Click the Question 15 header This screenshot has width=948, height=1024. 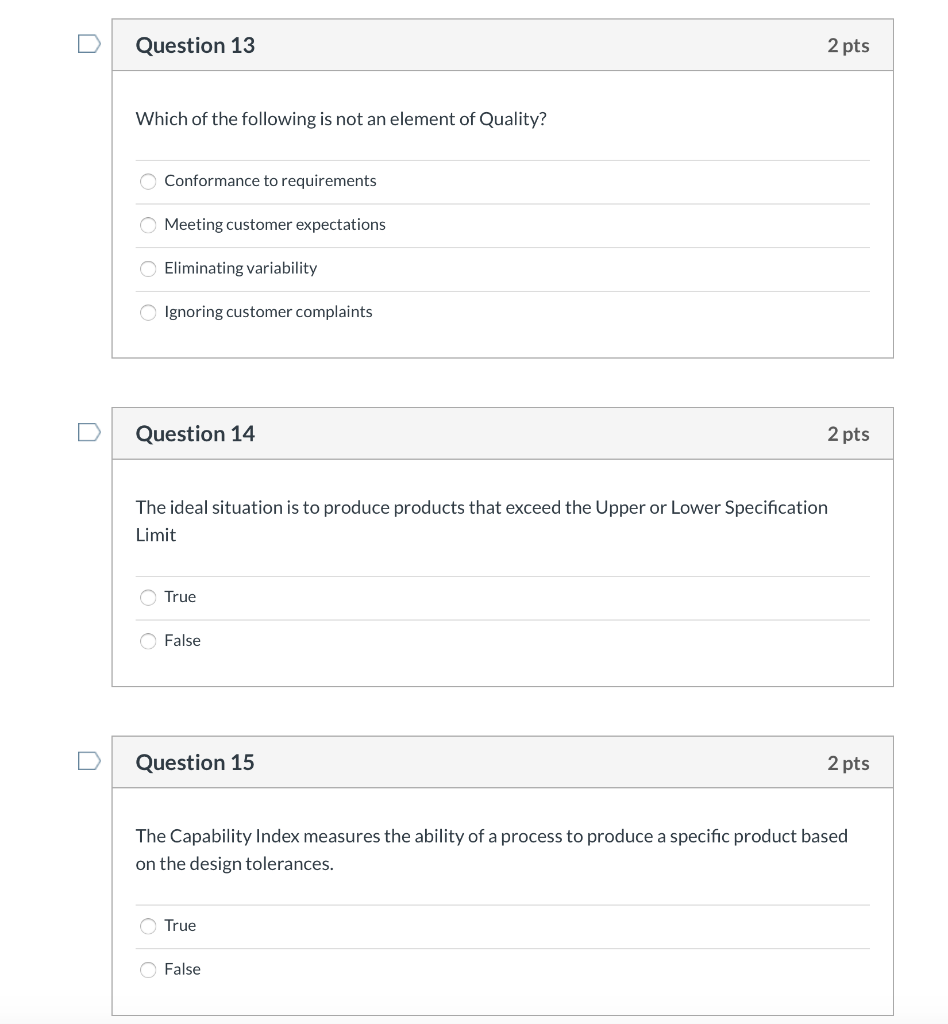195,762
